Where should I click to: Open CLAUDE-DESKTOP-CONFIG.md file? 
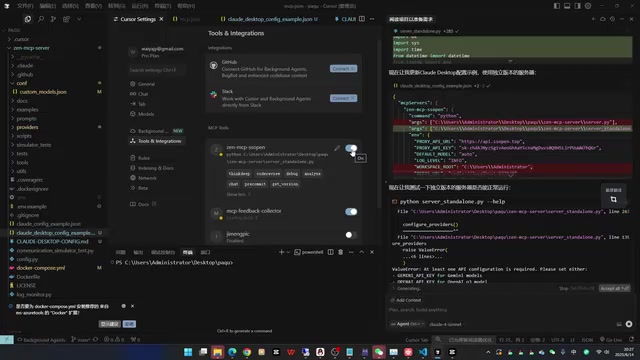click(52, 241)
